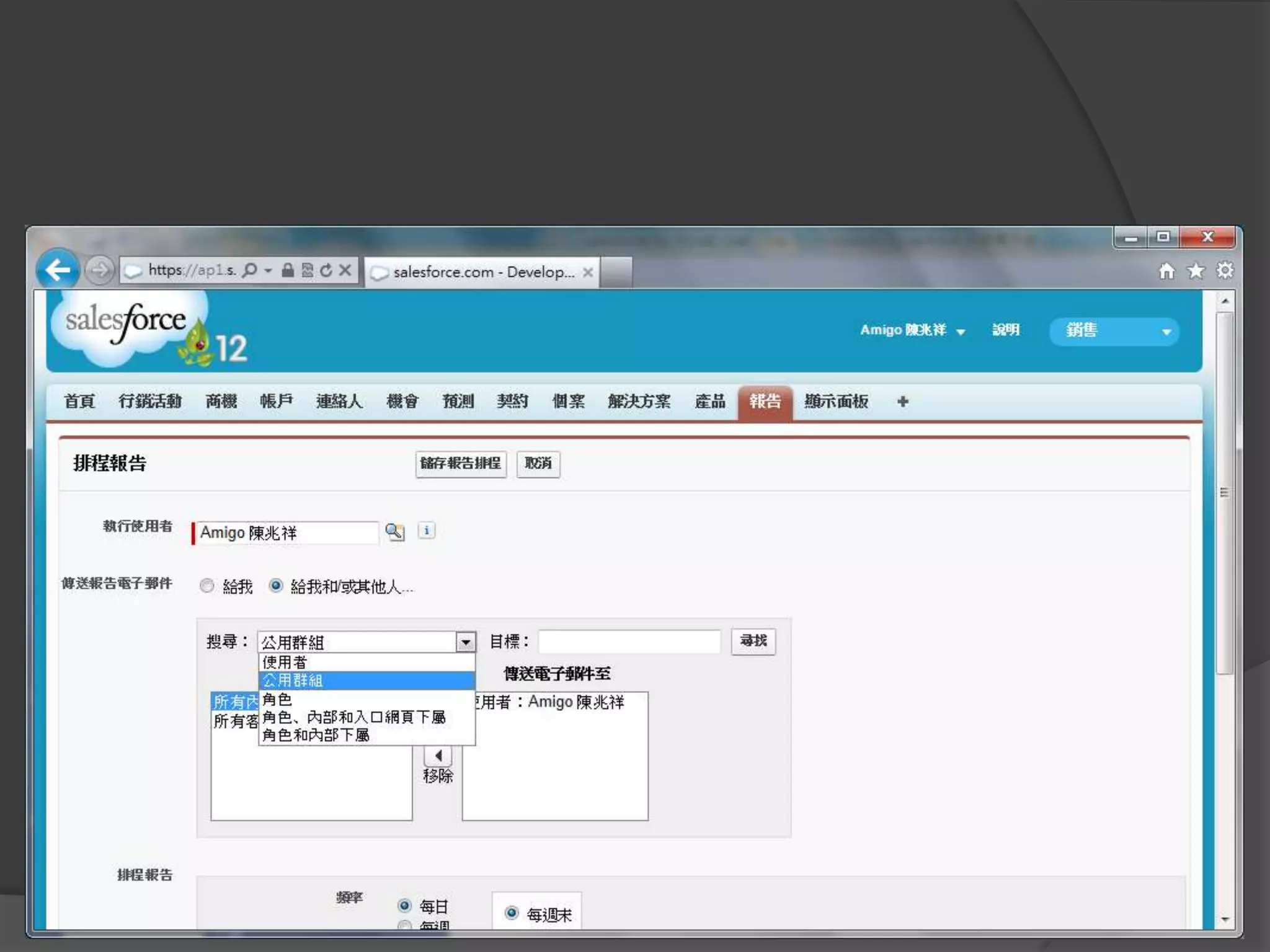This screenshot has width=1270, height=952.
Task: Click the 儲存報告排程 button
Action: coord(460,464)
